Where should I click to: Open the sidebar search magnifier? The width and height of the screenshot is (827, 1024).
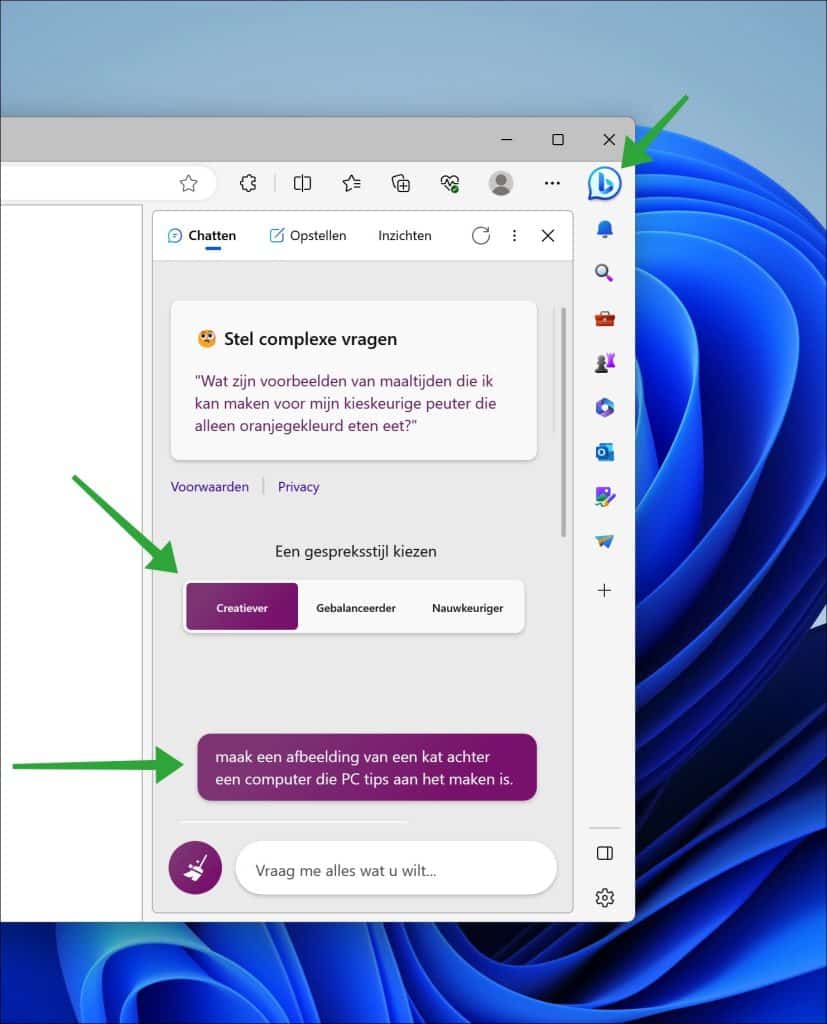604,272
